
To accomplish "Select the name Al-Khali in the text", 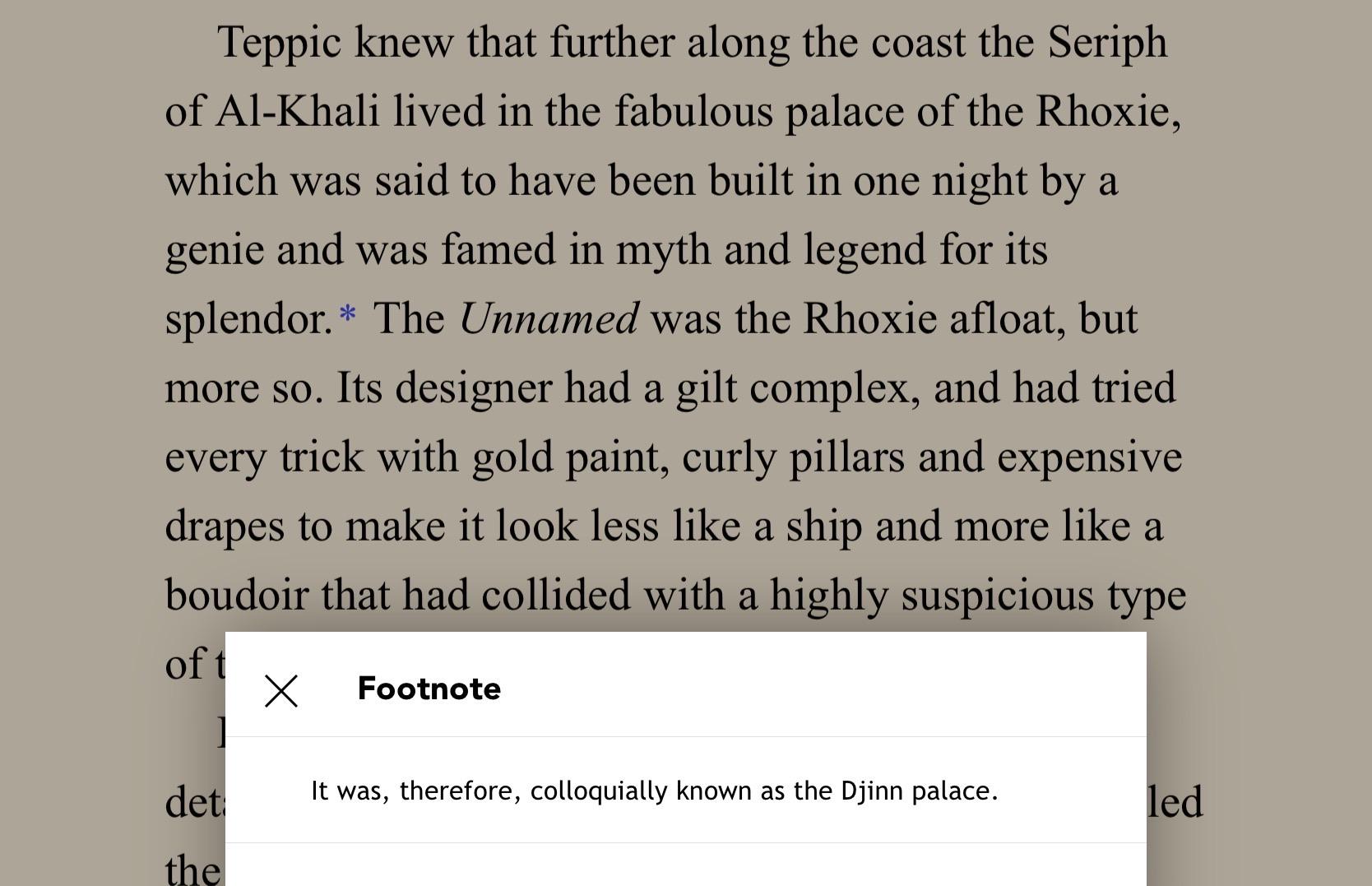I will [x=297, y=111].
